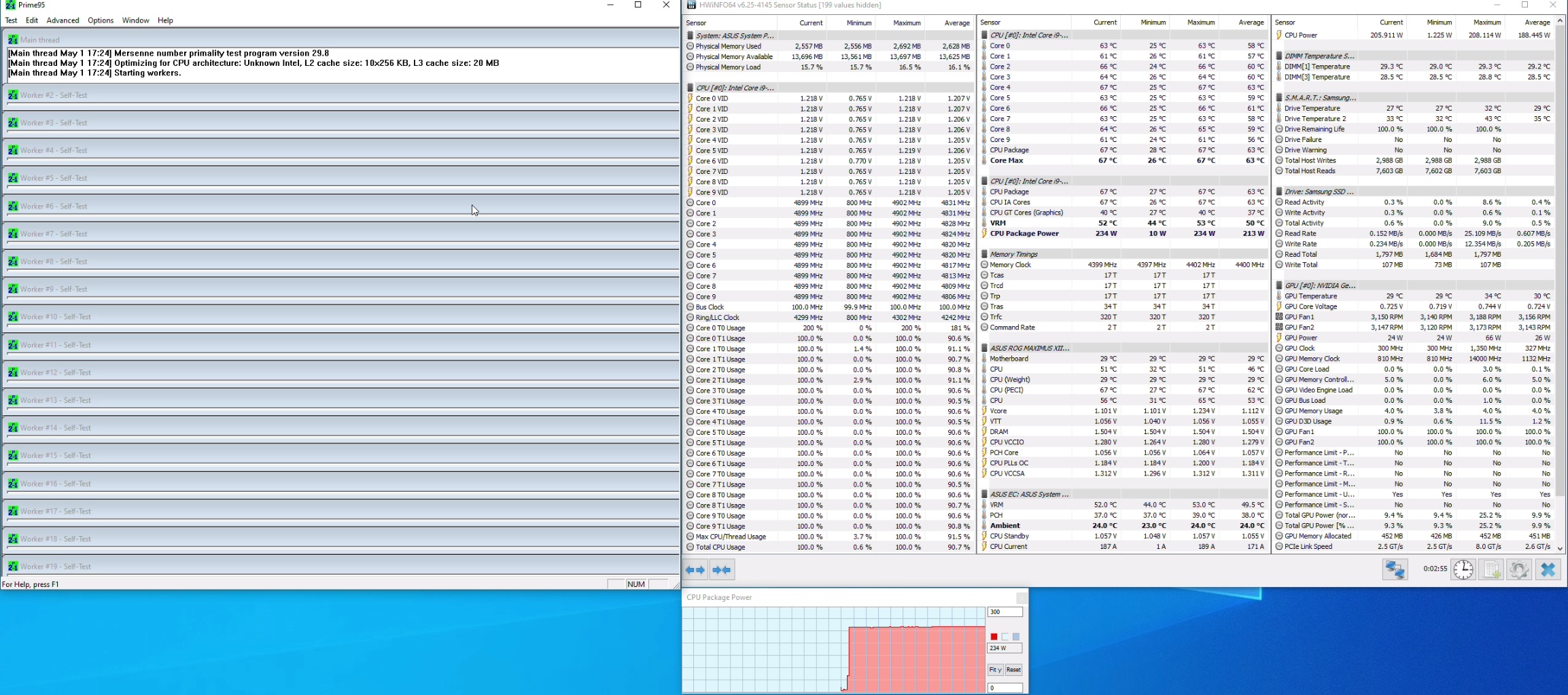
Task: Click the graph maximum field showing 300
Action: click(1005, 612)
